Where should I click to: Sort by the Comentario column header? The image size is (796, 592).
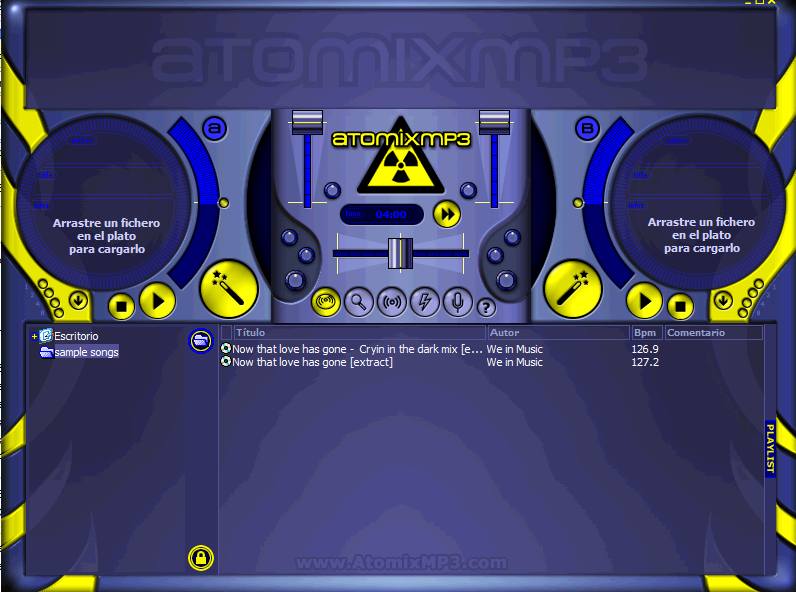tap(713, 333)
